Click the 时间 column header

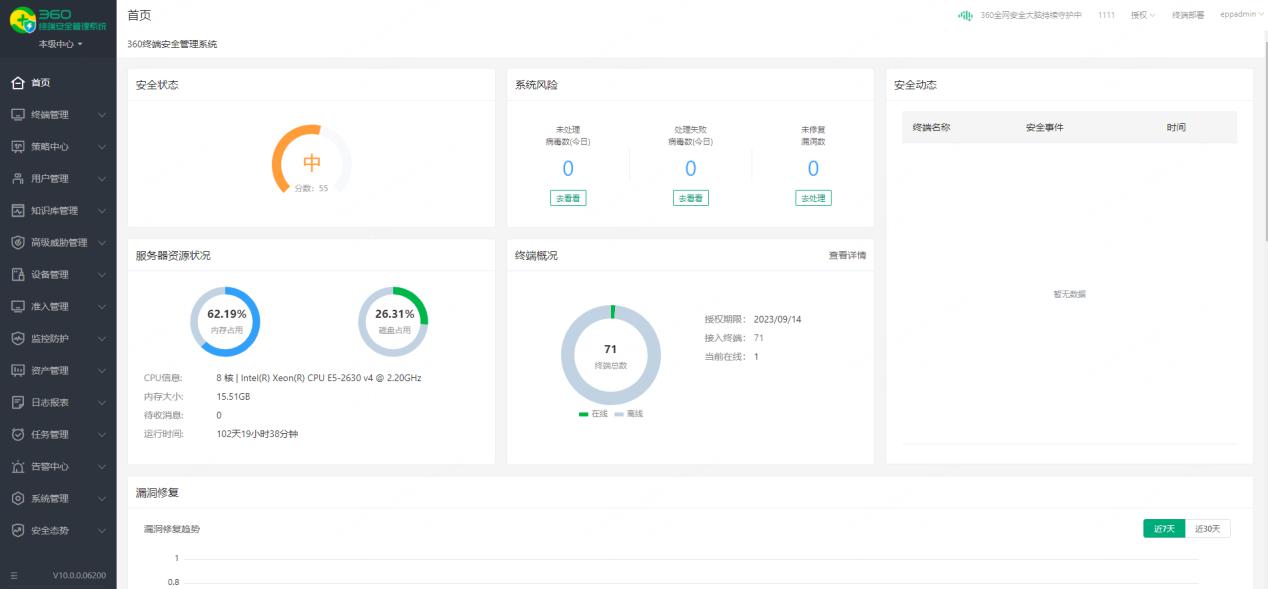pyautogui.click(x=1176, y=128)
